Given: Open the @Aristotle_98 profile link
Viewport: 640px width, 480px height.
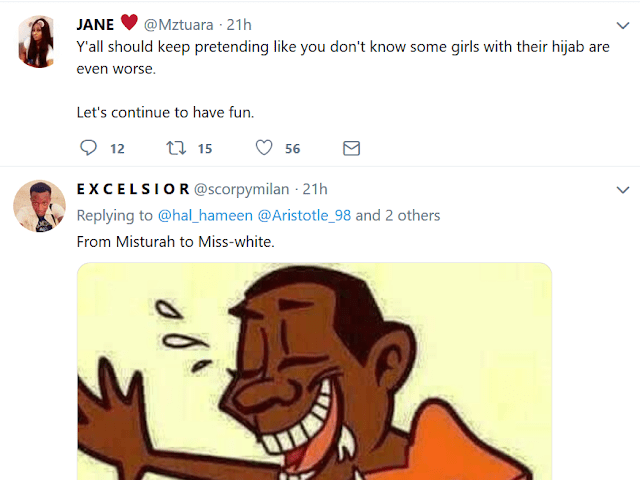Looking at the screenshot, I should coord(304,215).
